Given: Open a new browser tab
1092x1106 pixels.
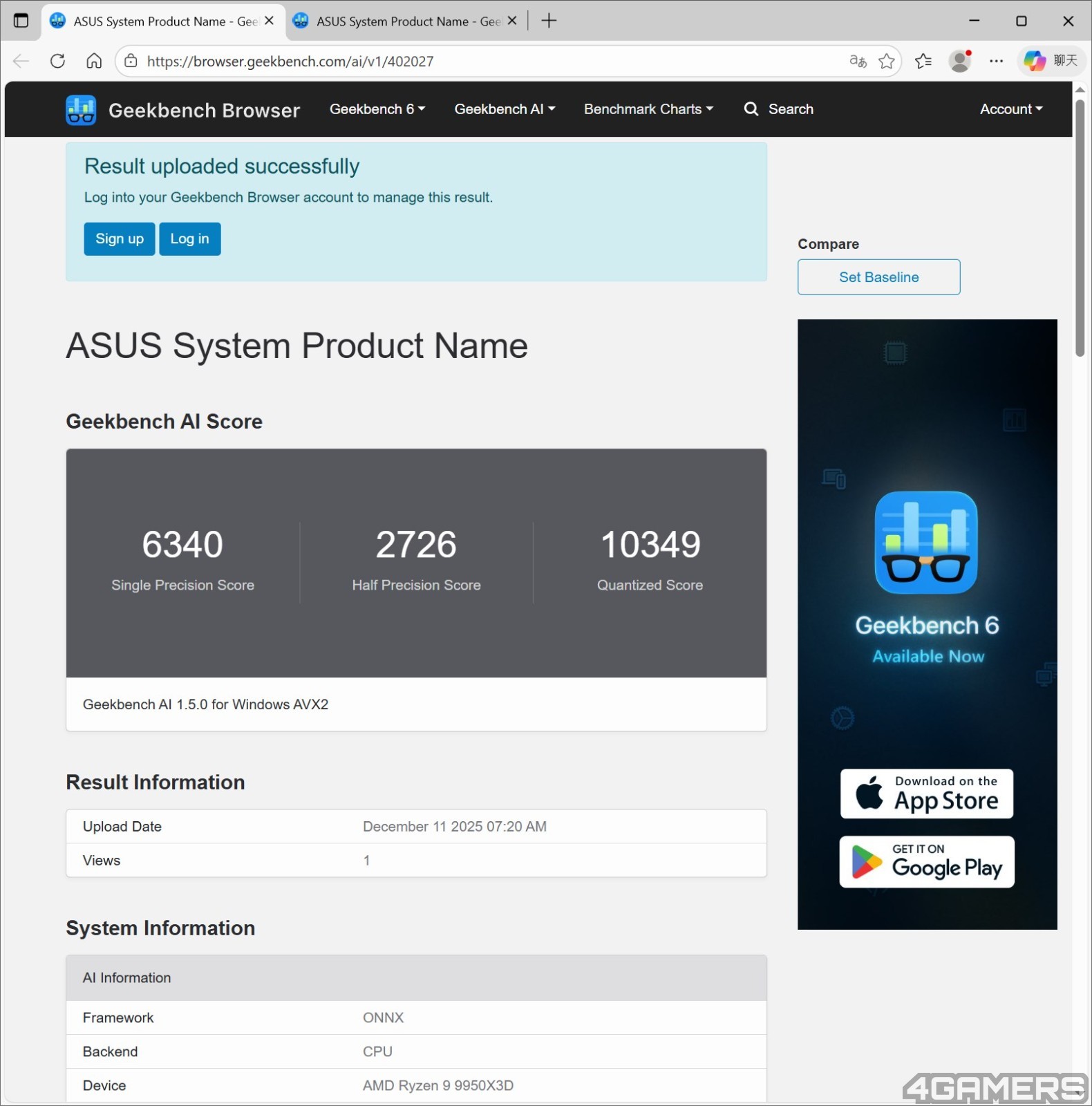Looking at the screenshot, I should point(549,21).
